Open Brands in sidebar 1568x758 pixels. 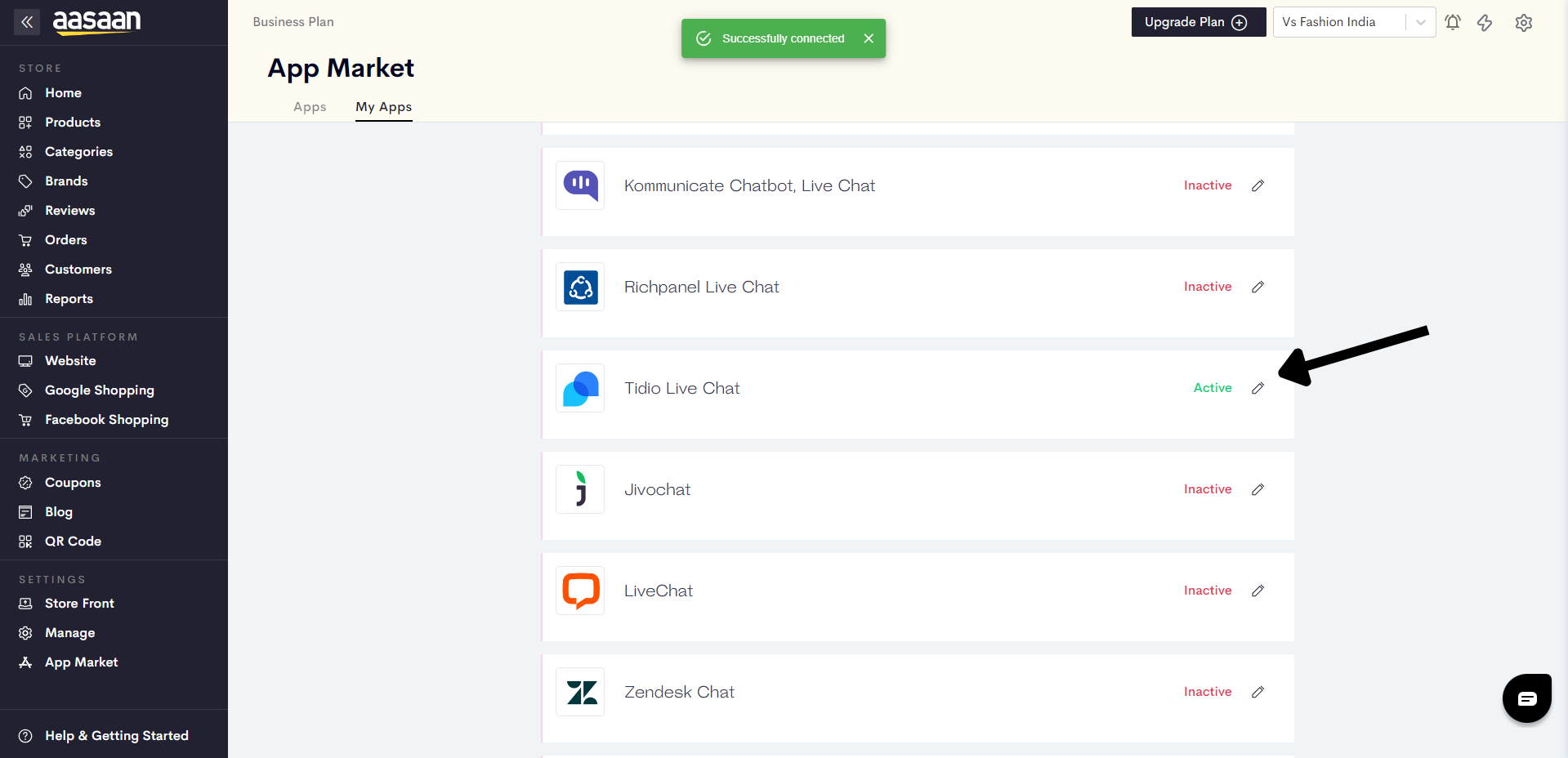[66, 181]
